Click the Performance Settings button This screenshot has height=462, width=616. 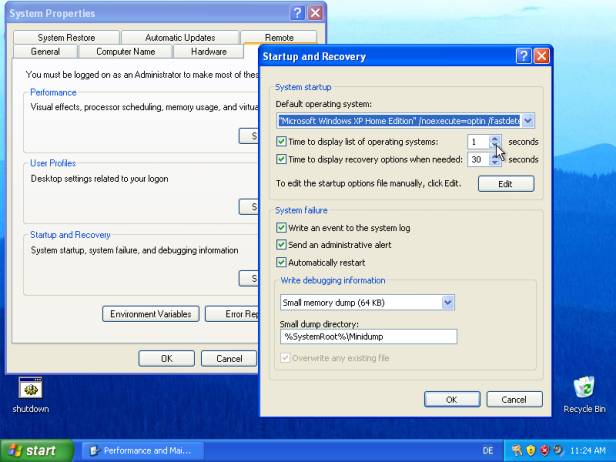249,136
